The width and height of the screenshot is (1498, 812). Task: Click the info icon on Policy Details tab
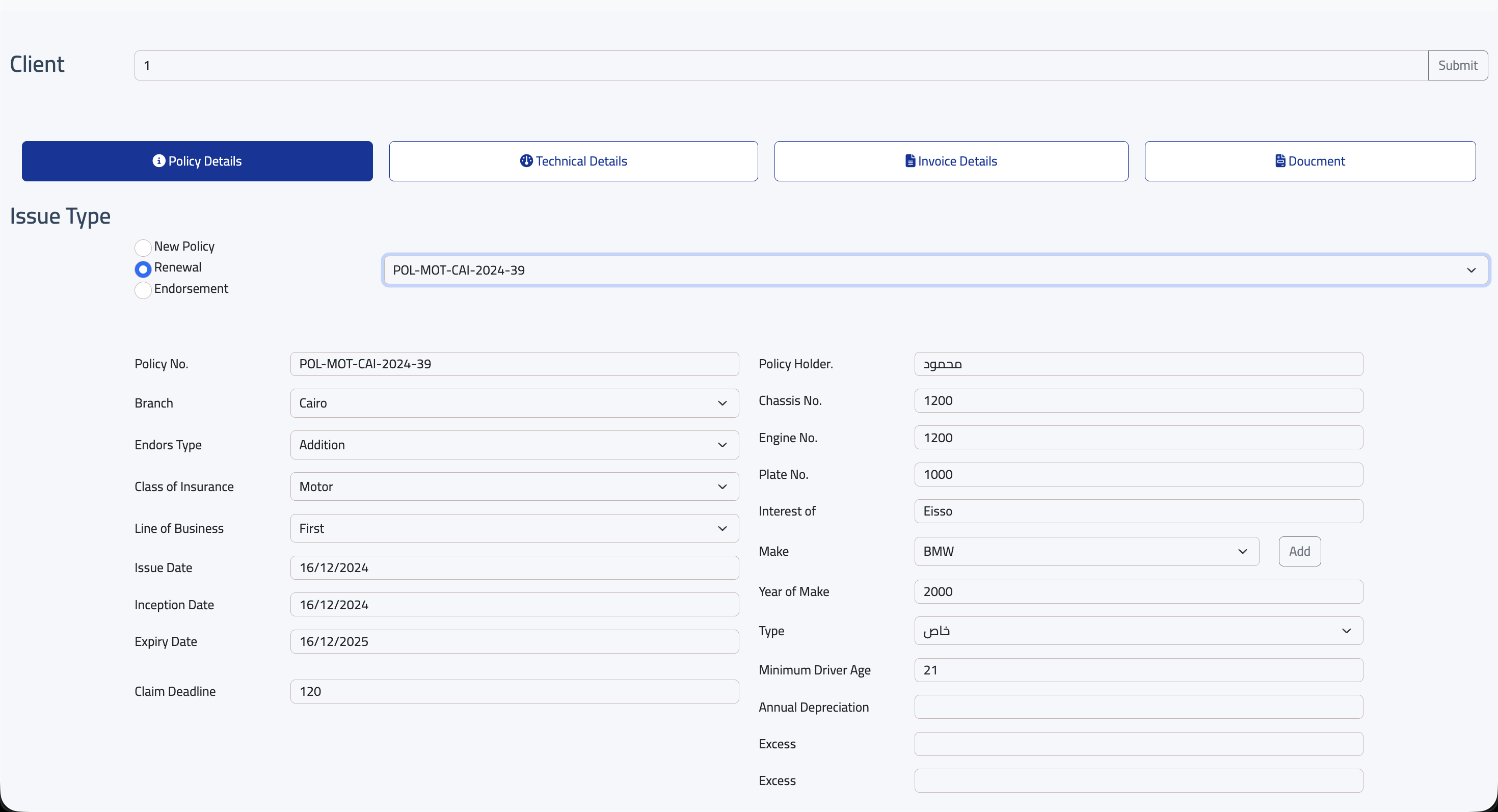pyautogui.click(x=159, y=161)
